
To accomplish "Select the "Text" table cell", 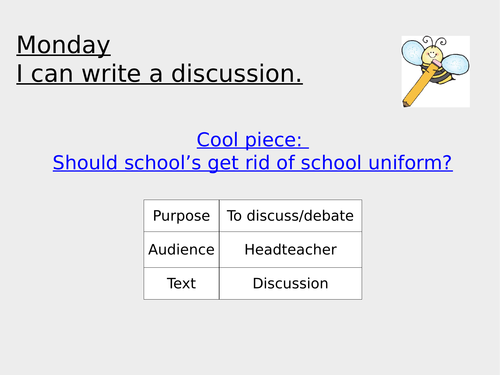I will [x=181, y=283].
